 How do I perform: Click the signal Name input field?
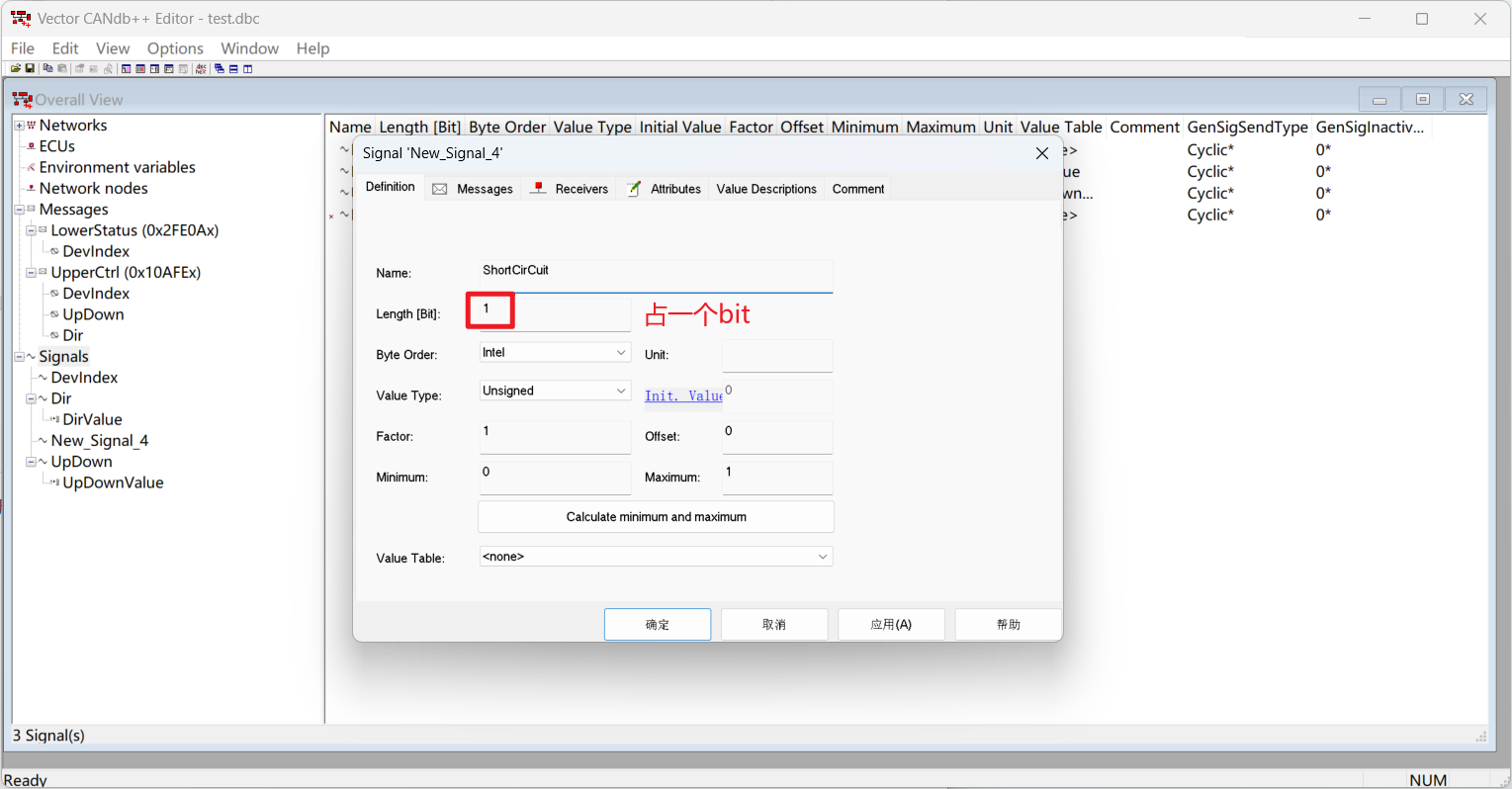pyautogui.click(x=655, y=276)
